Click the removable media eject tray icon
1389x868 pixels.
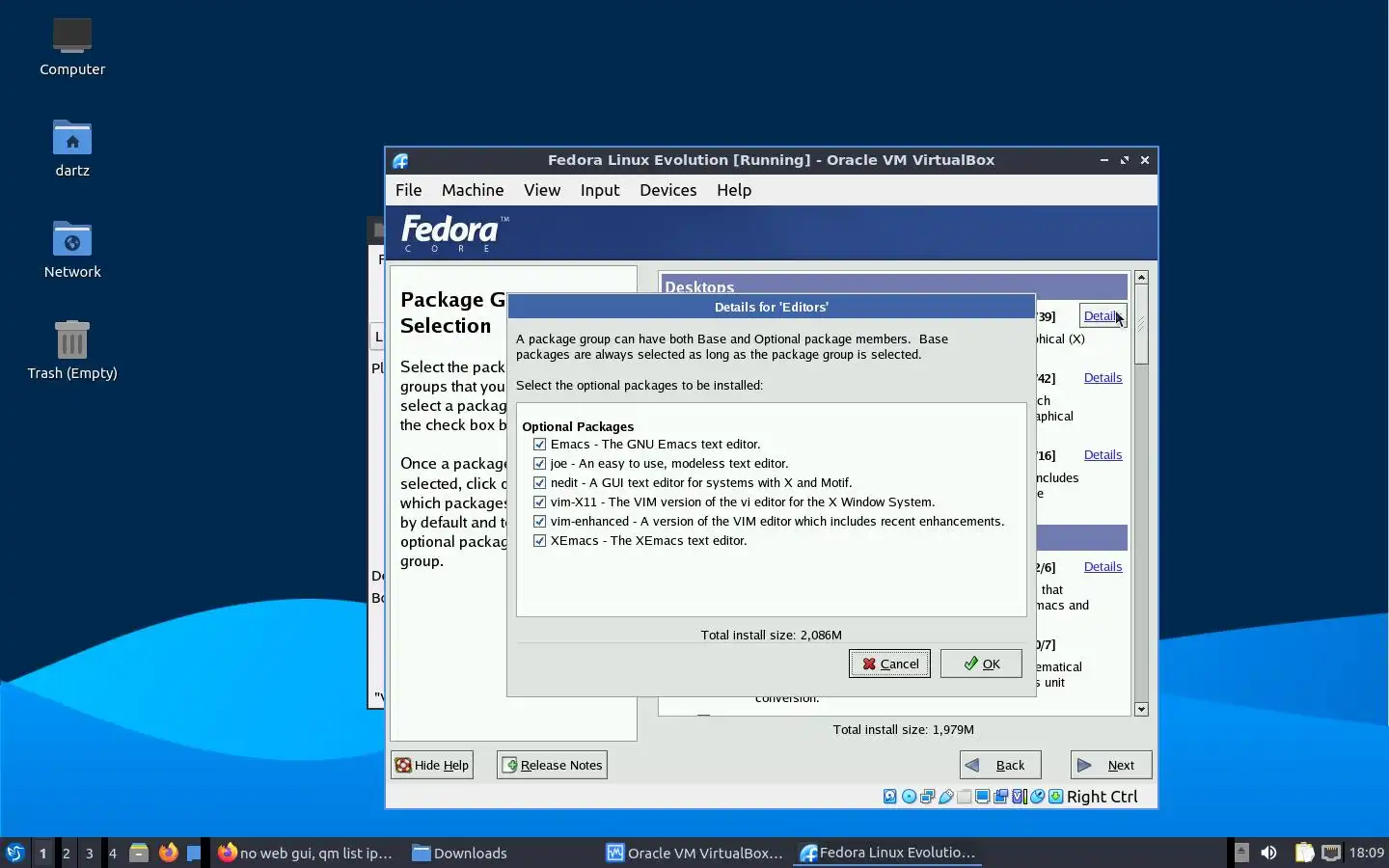coord(1241,853)
